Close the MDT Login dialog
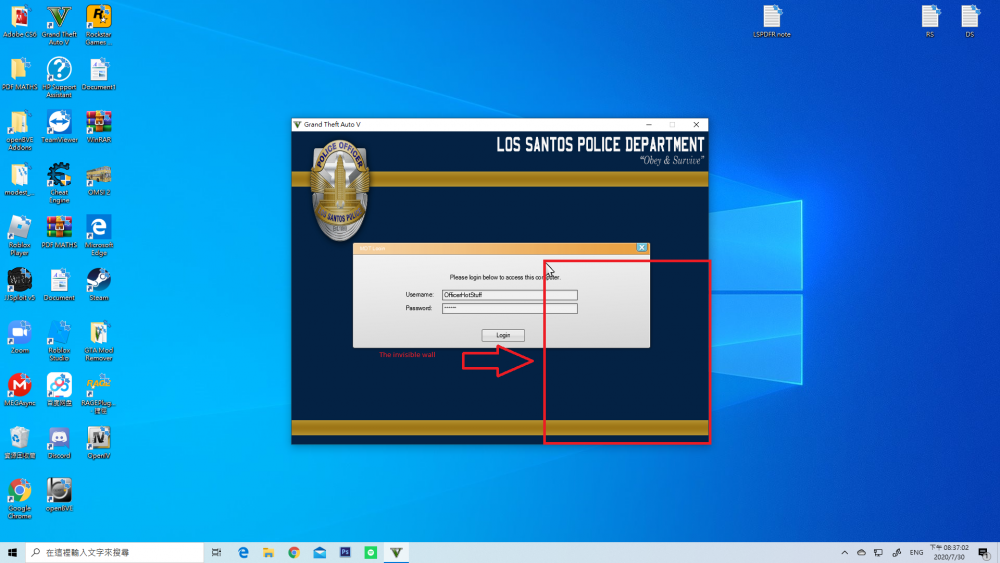The width and height of the screenshot is (1000, 563). 642,247
